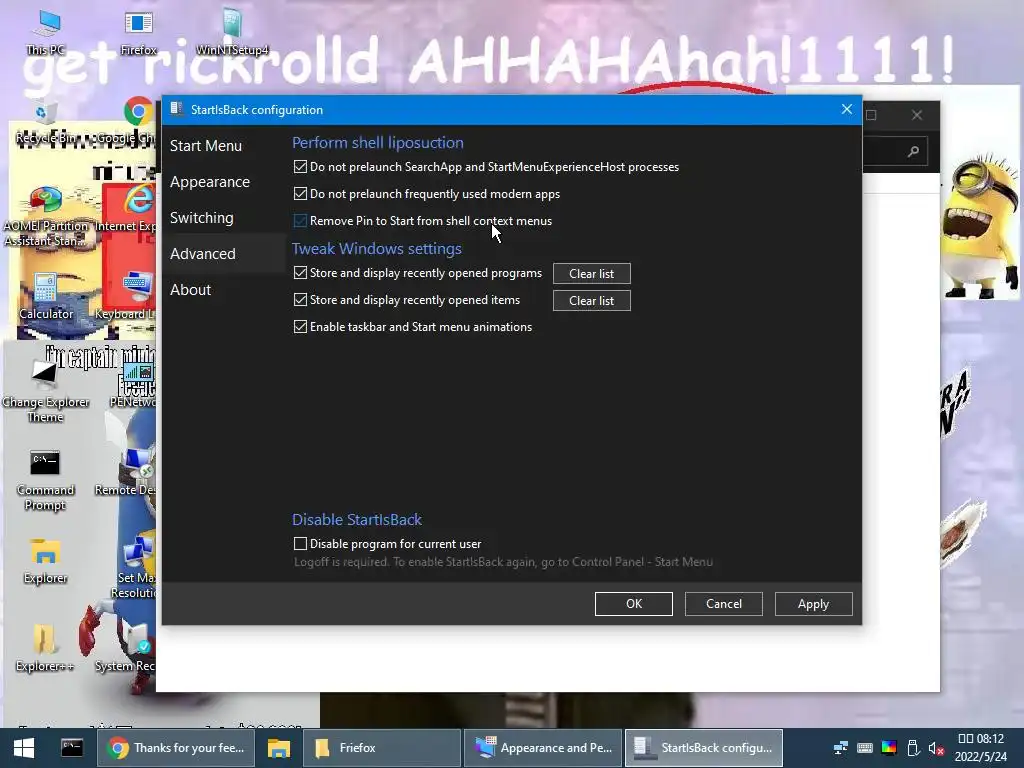The image size is (1024, 768).
Task: Open Explorer++ desktop icon
Action: click(x=45, y=648)
